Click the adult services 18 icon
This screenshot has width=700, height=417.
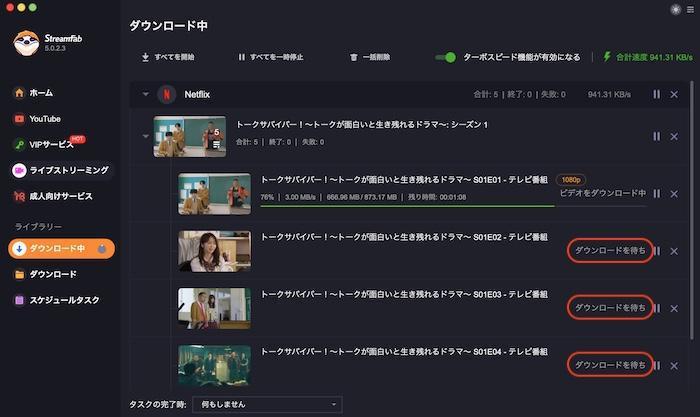pyautogui.click(x=19, y=196)
